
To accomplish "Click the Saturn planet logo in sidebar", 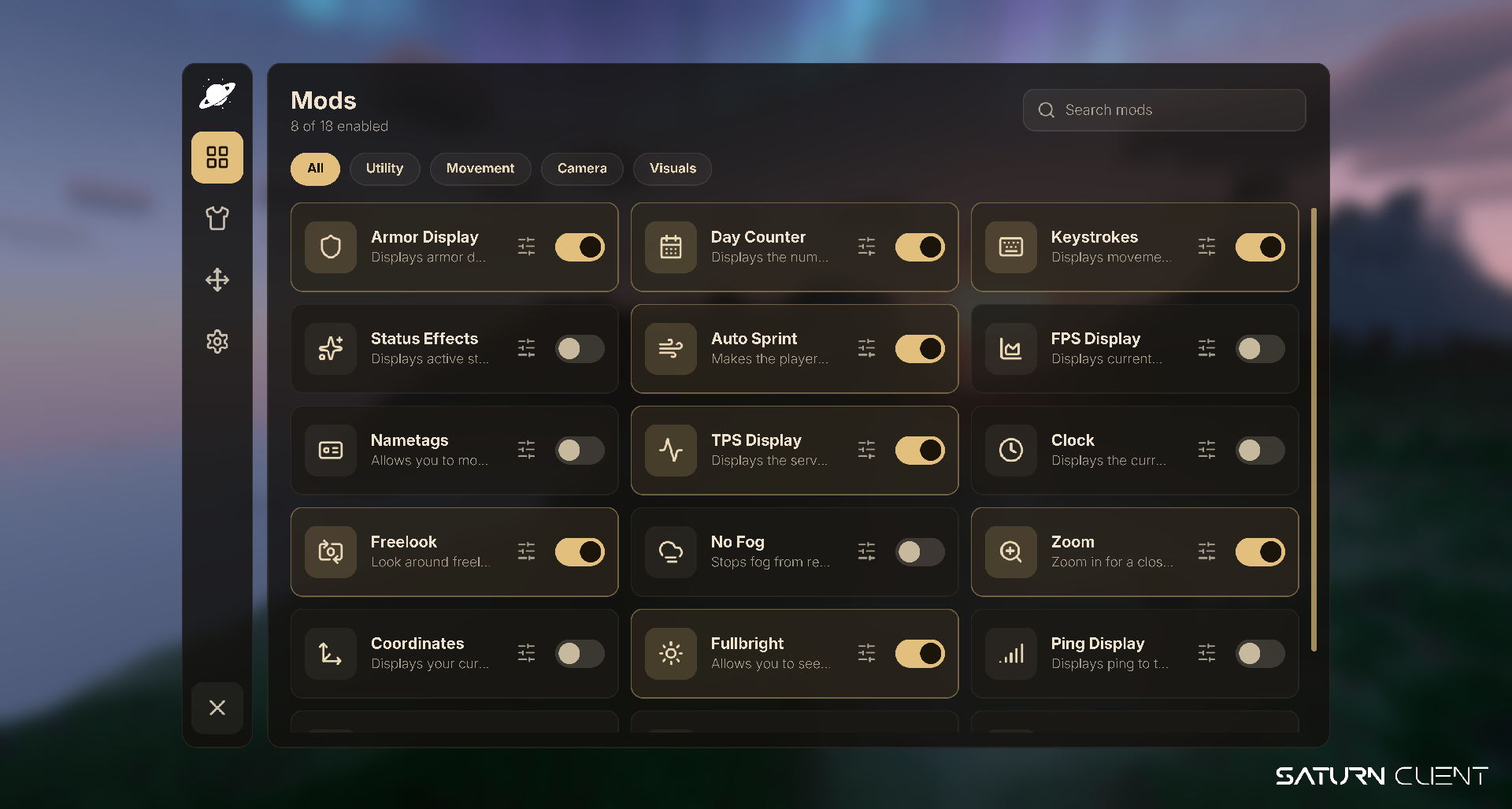I will pyautogui.click(x=217, y=95).
